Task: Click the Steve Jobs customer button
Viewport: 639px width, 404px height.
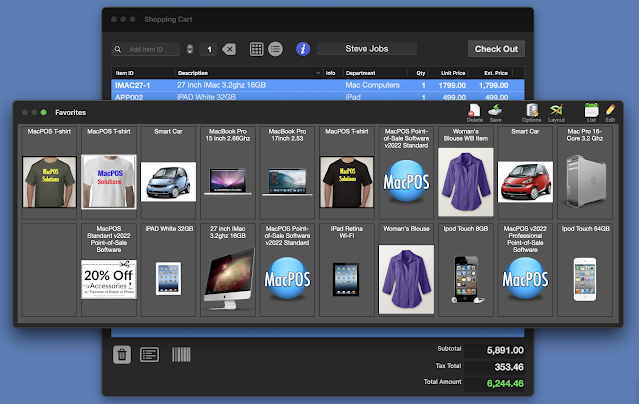Action: tap(367, 49)
